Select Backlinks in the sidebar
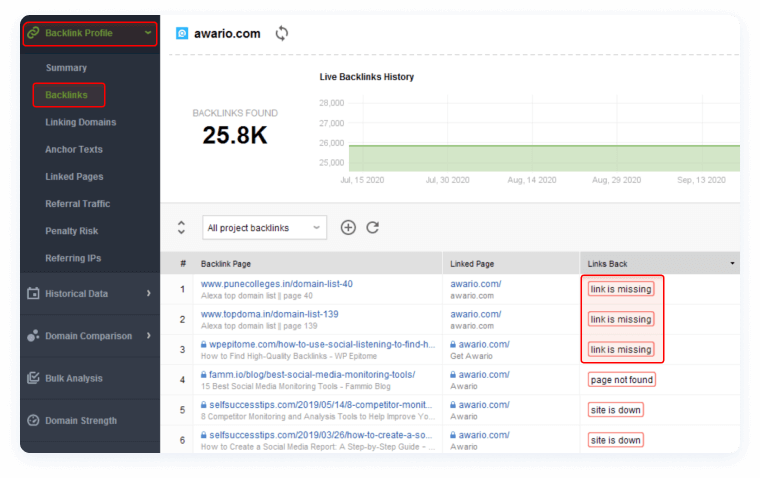The height and width of the screenshot is (478, 760). click(67, 95)
